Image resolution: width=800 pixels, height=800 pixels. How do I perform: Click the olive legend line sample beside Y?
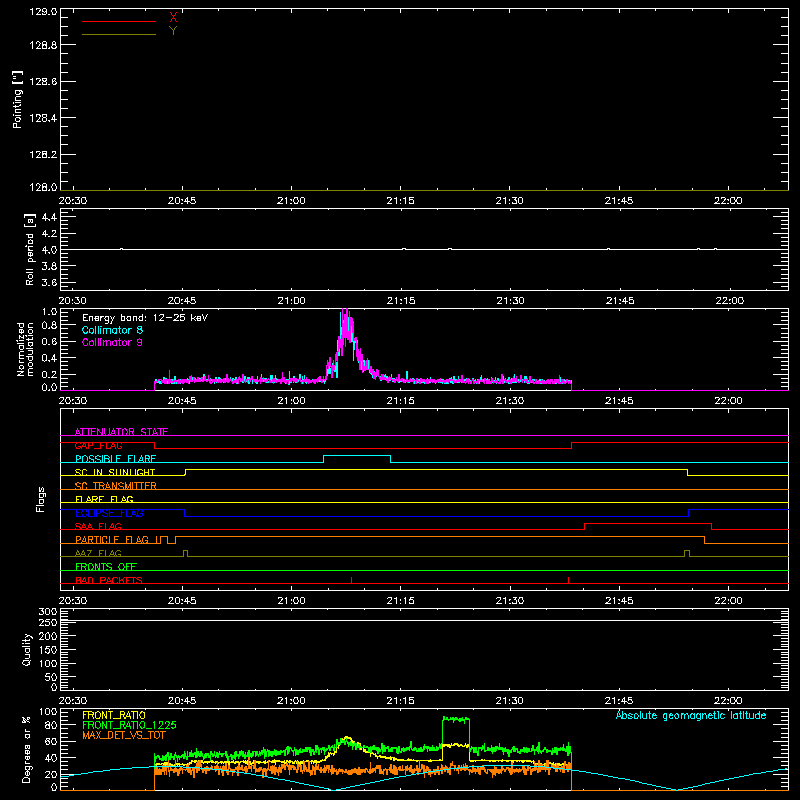coord(119,34)
